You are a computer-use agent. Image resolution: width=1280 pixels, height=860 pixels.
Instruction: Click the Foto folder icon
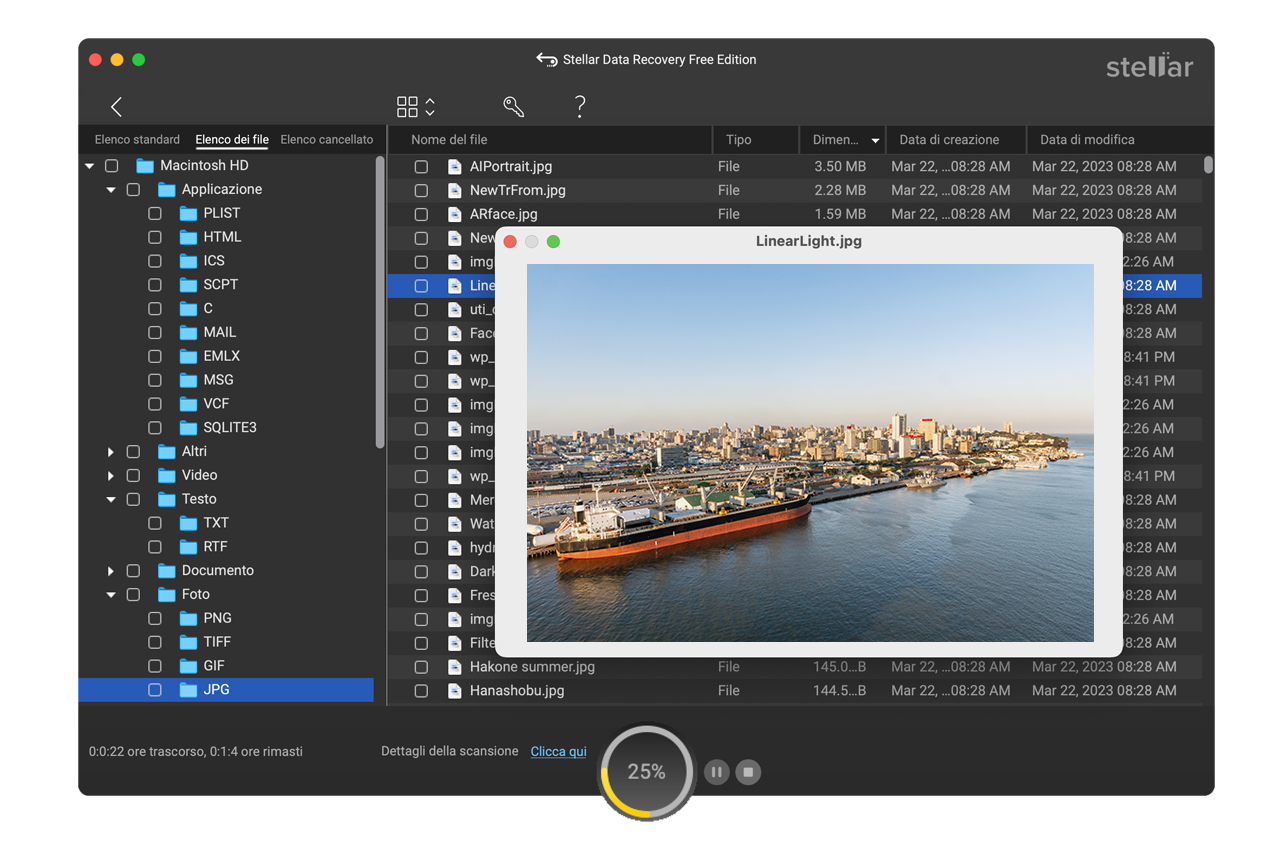[166, 594]
